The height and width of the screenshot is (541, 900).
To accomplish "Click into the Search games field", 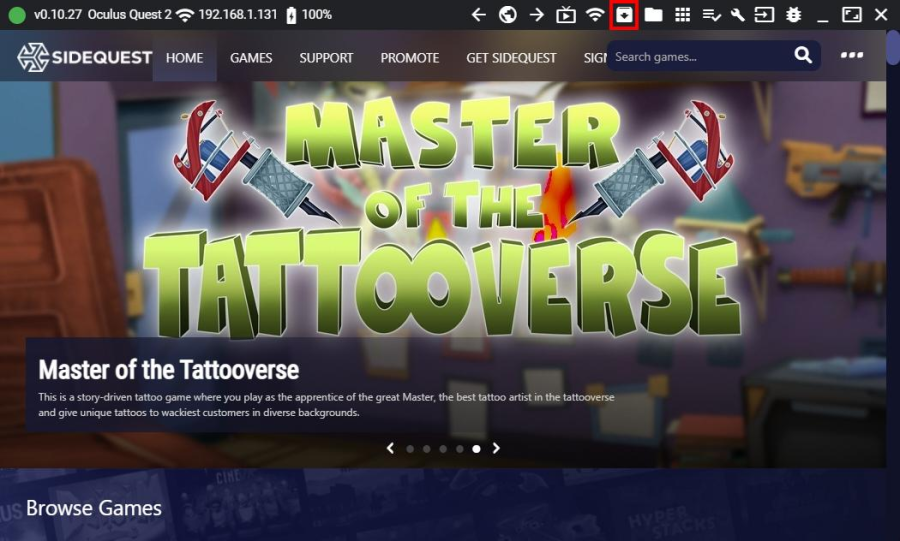I will click(698, 57).
